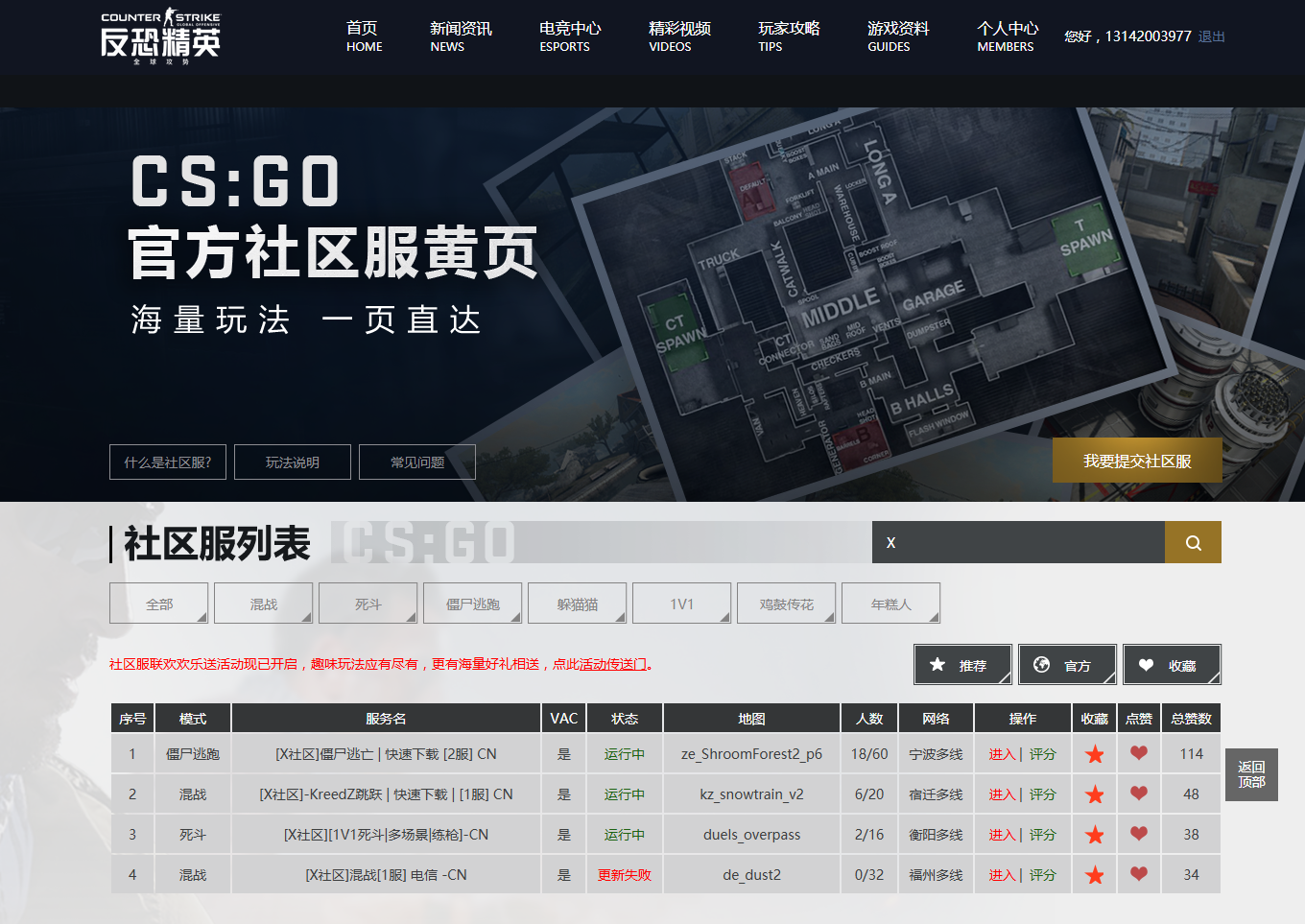The image size is (1305, 924).
Task: Click the search magnifier icon button
Action: 1193,542
